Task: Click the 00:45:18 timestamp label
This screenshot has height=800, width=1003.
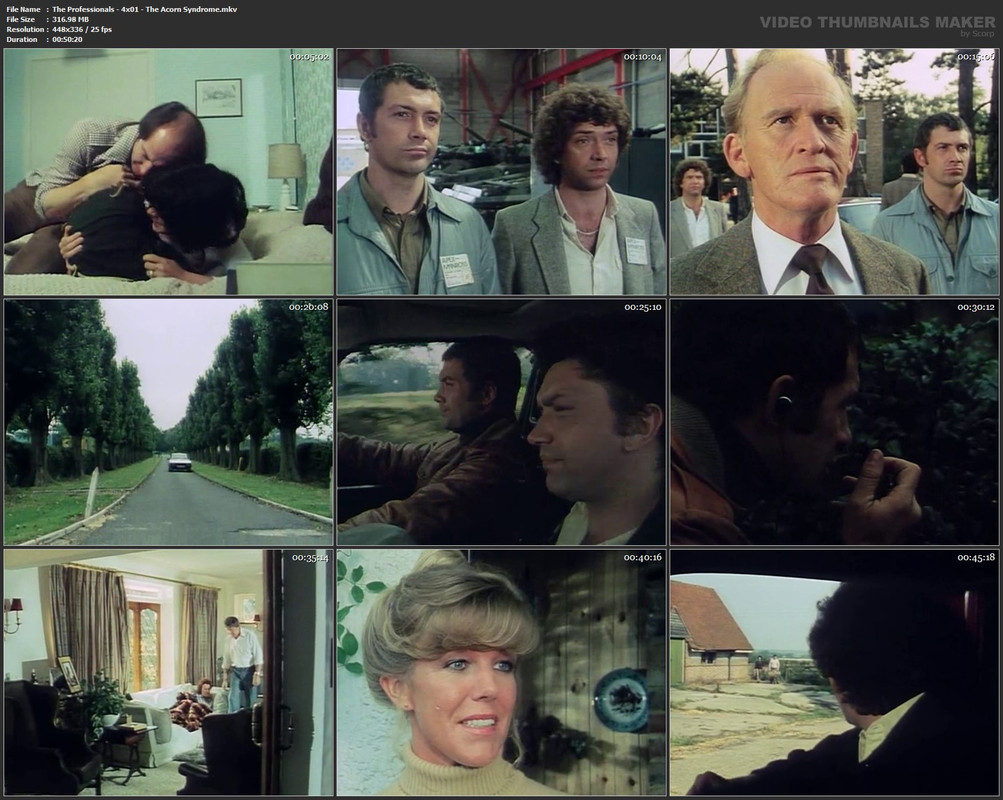Action: click(x=976, y=558)
